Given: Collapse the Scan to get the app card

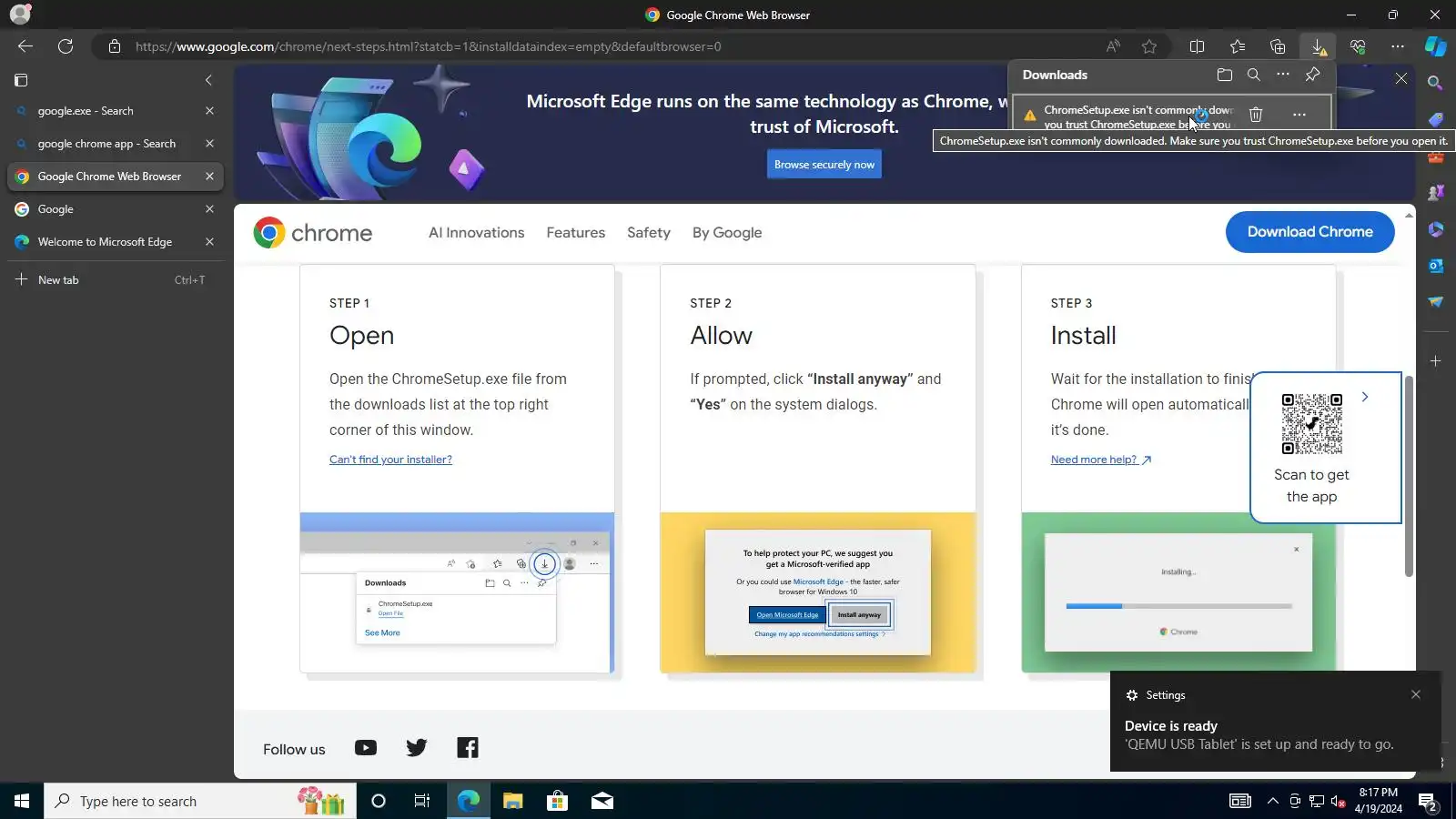Looking at the screenshot, I should pyautogui.click(x=1365, y=397).
